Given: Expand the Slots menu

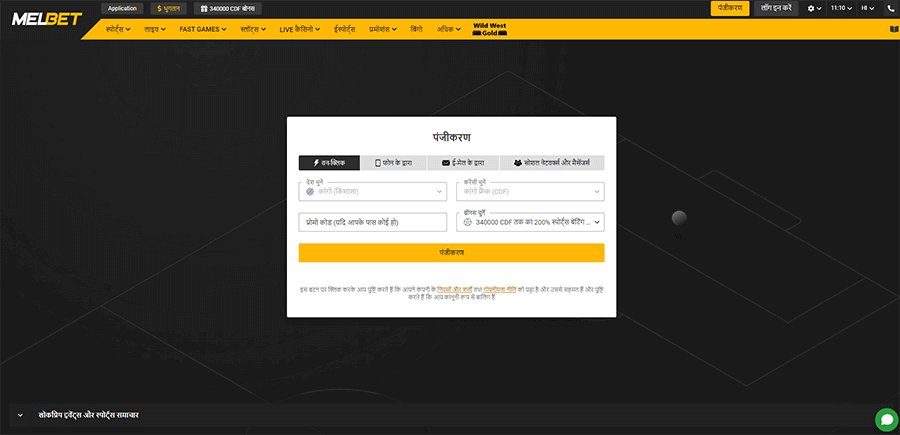Looking at the screenshot, I should coord(253,29).
